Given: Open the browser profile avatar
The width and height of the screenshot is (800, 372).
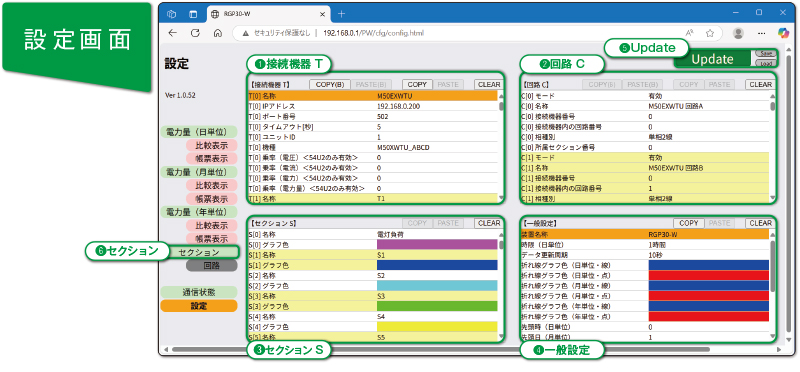Looking at the screenshot, I should pos(738,33).
